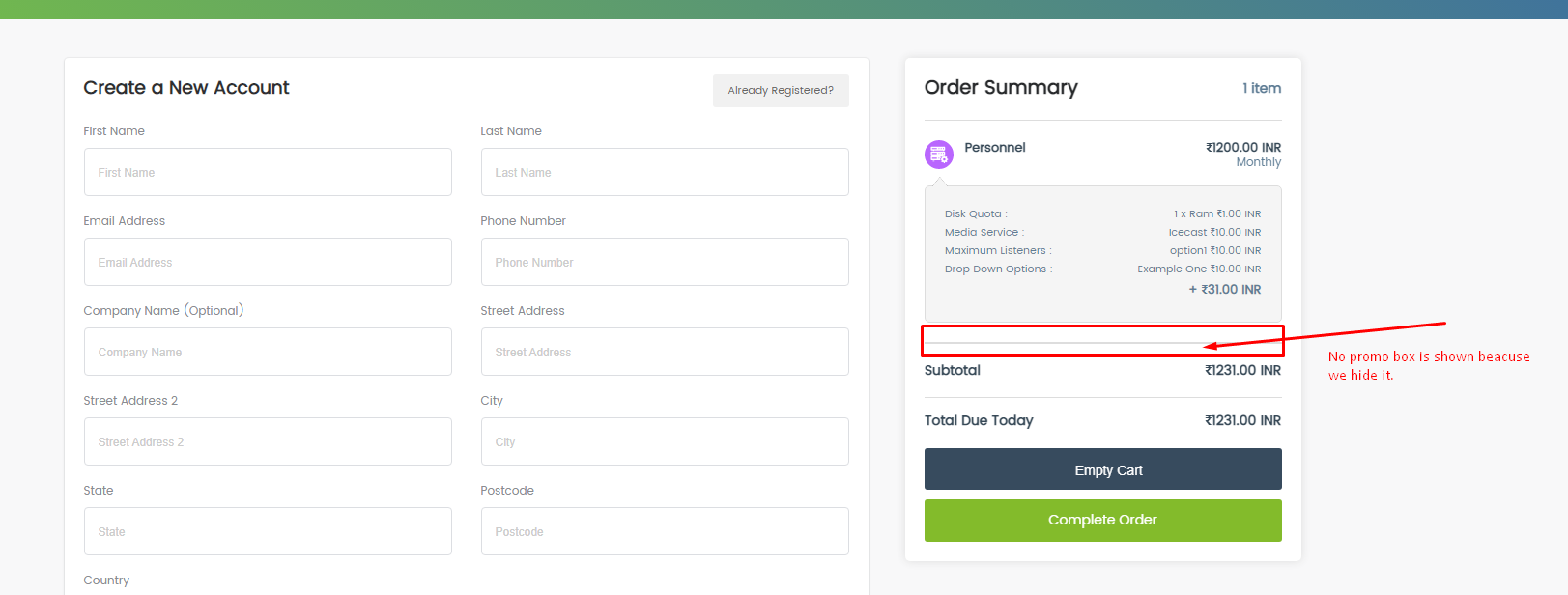Image resolution: width=1568 pixels, height=595 pixels.
Task: Click the Monthly billing cycle text
Action: [1259, 162]
